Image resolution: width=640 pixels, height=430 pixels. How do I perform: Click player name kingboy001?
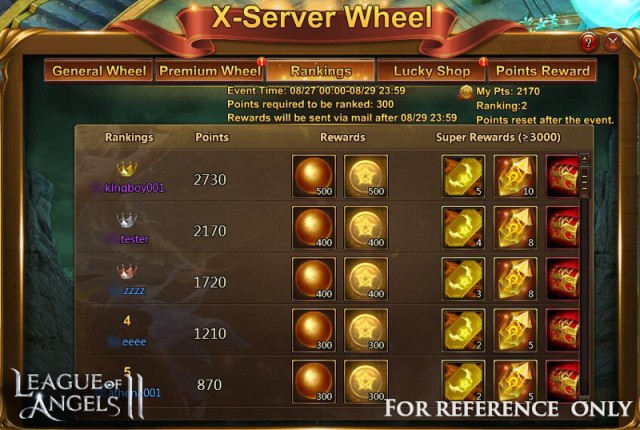[134, 188]
